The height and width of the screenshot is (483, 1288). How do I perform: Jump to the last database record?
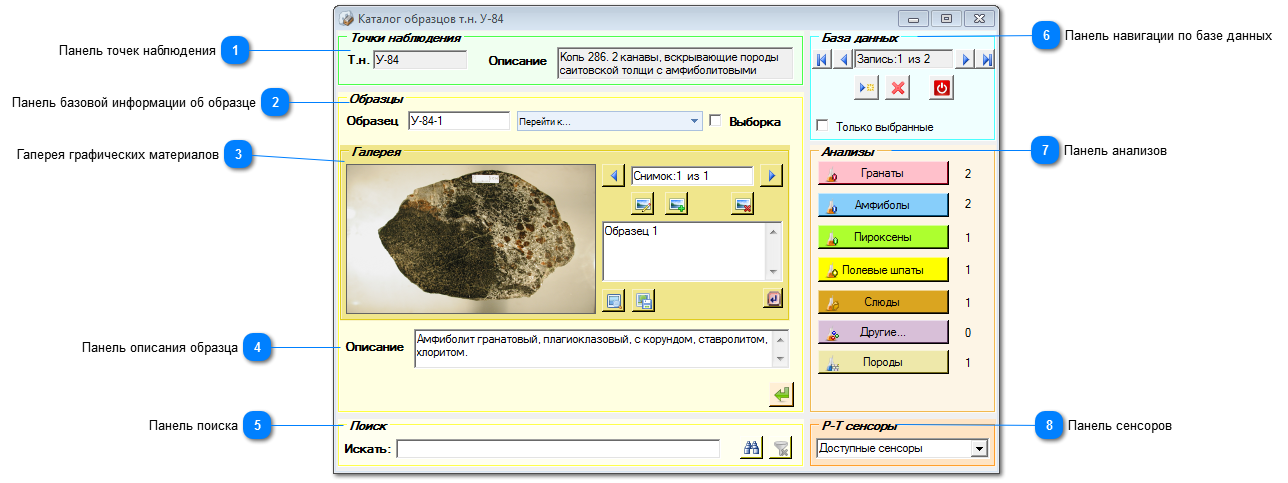[x=988, y=60]
